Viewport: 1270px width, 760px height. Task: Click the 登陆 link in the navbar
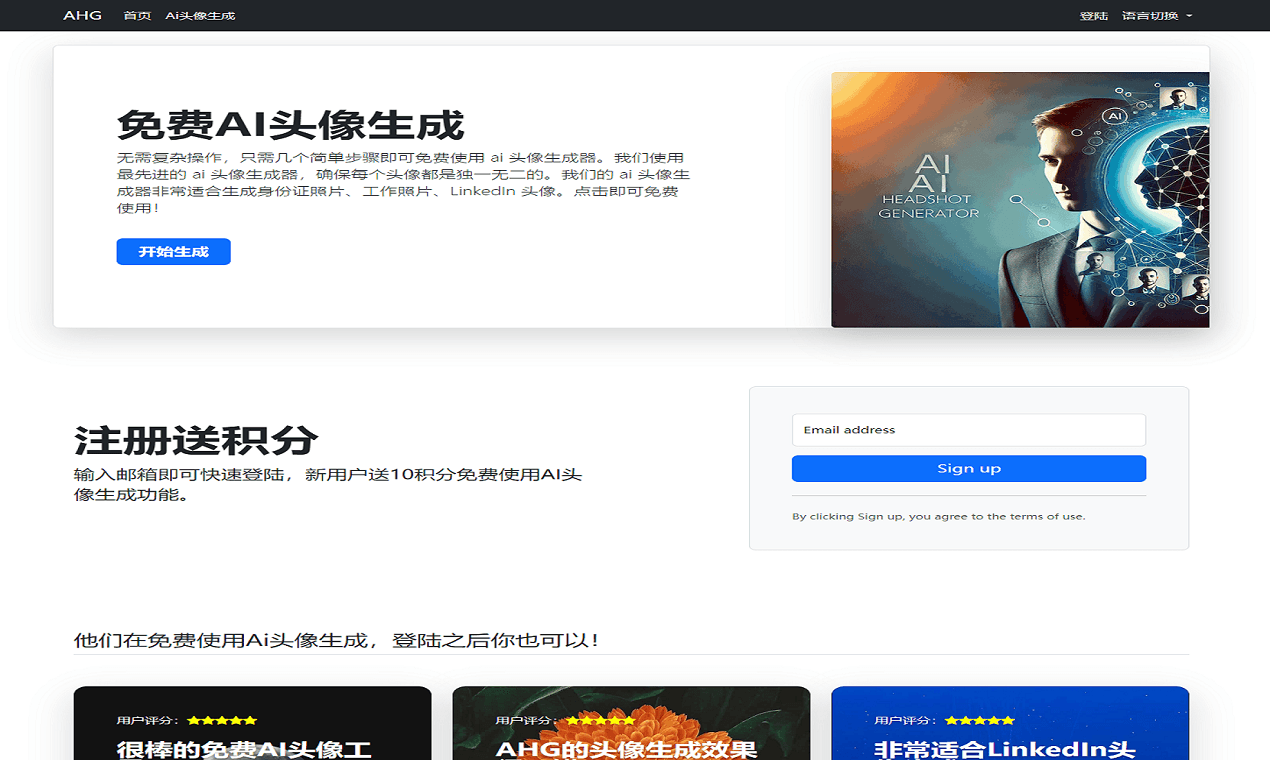[1094, 16]
